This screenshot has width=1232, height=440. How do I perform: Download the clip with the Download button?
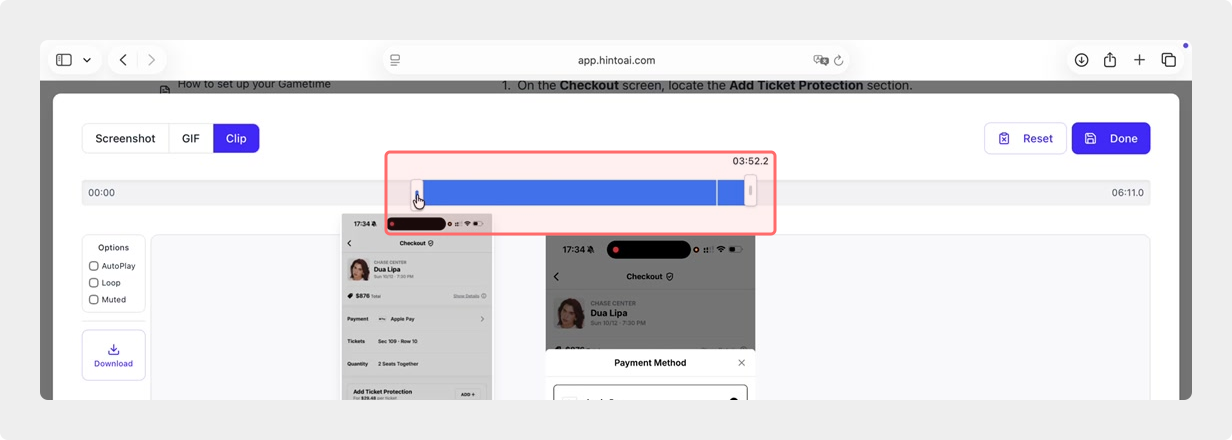click(x=113, y=356)
